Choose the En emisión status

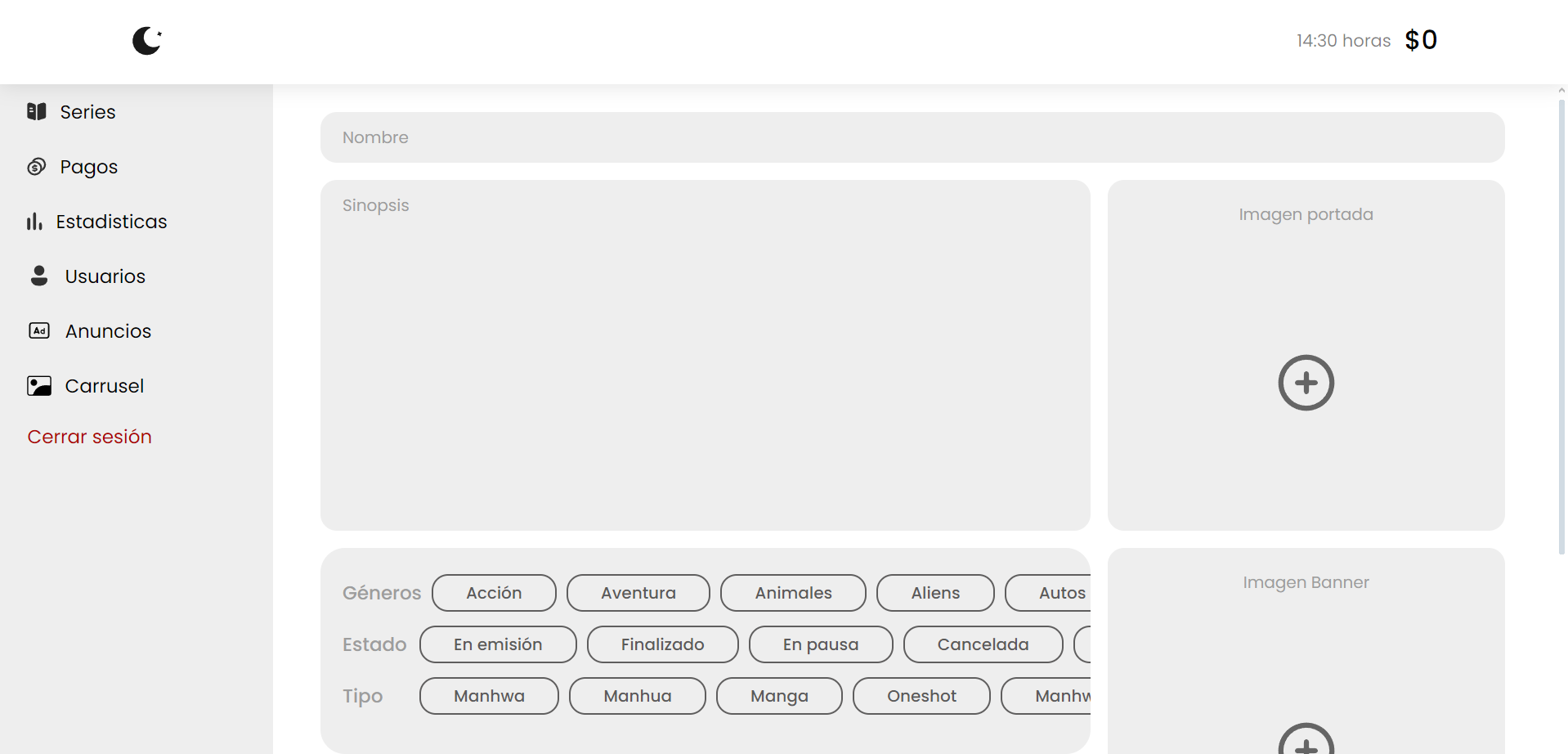tap(498, 644)
